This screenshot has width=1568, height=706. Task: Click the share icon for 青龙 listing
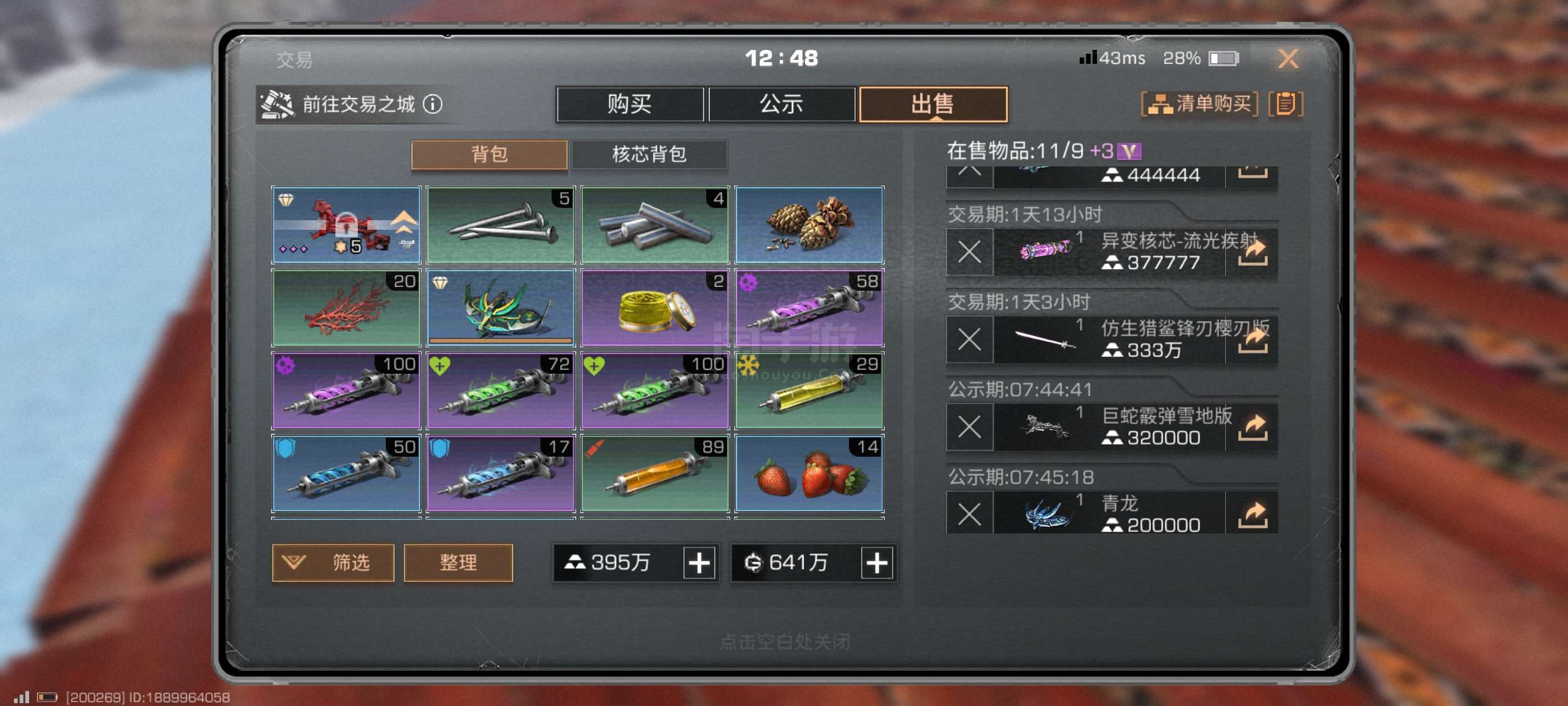(1252, 514)
